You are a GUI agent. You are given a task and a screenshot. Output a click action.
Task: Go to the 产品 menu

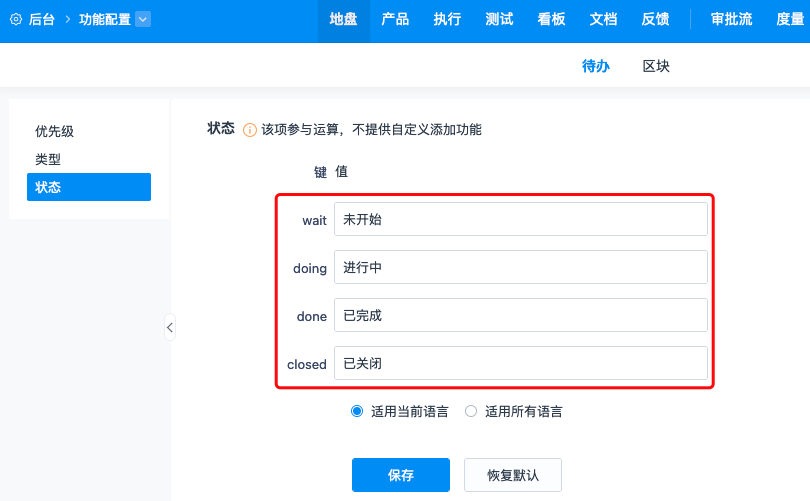[x=395, y=19]
